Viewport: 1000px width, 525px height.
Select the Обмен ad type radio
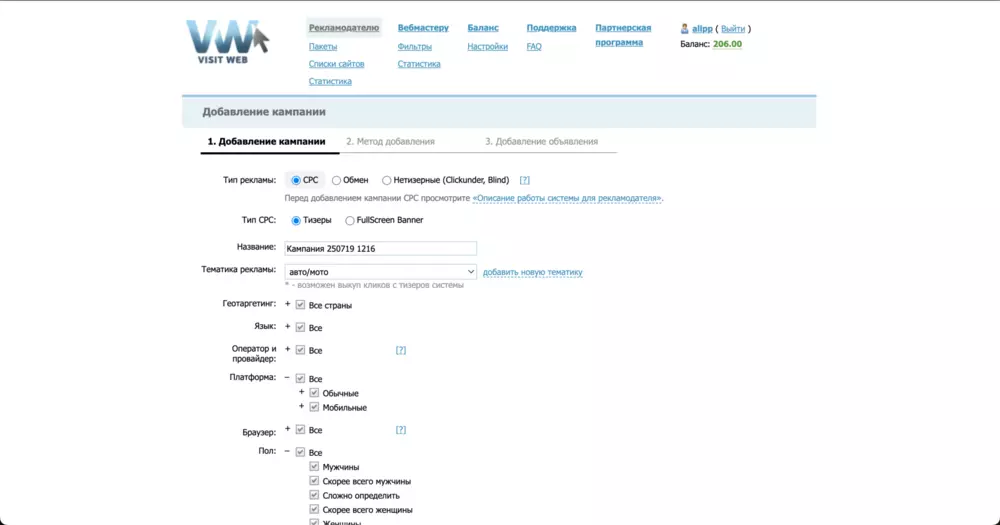click(336, 181)
